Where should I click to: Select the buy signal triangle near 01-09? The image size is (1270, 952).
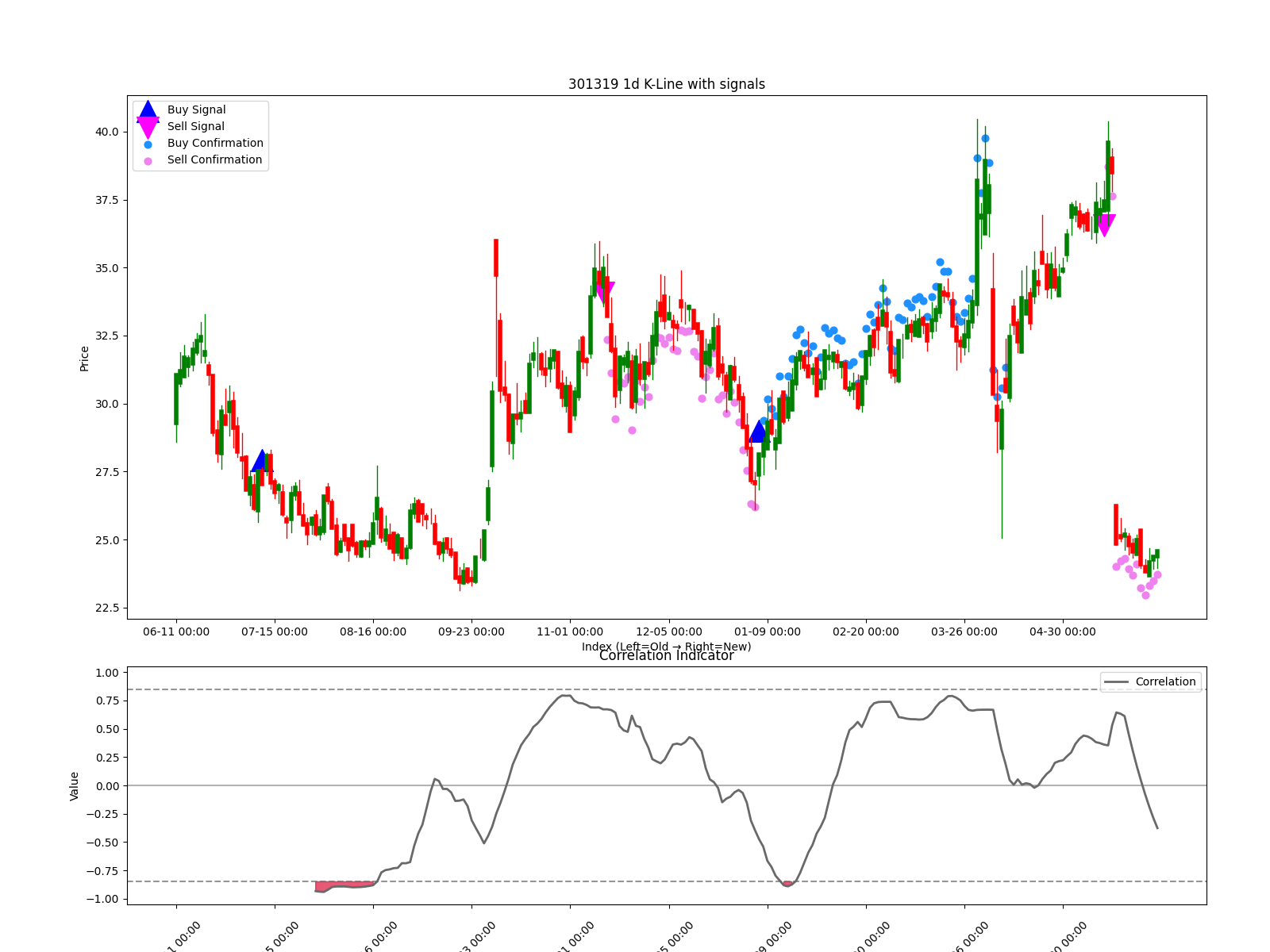(758, 431)
